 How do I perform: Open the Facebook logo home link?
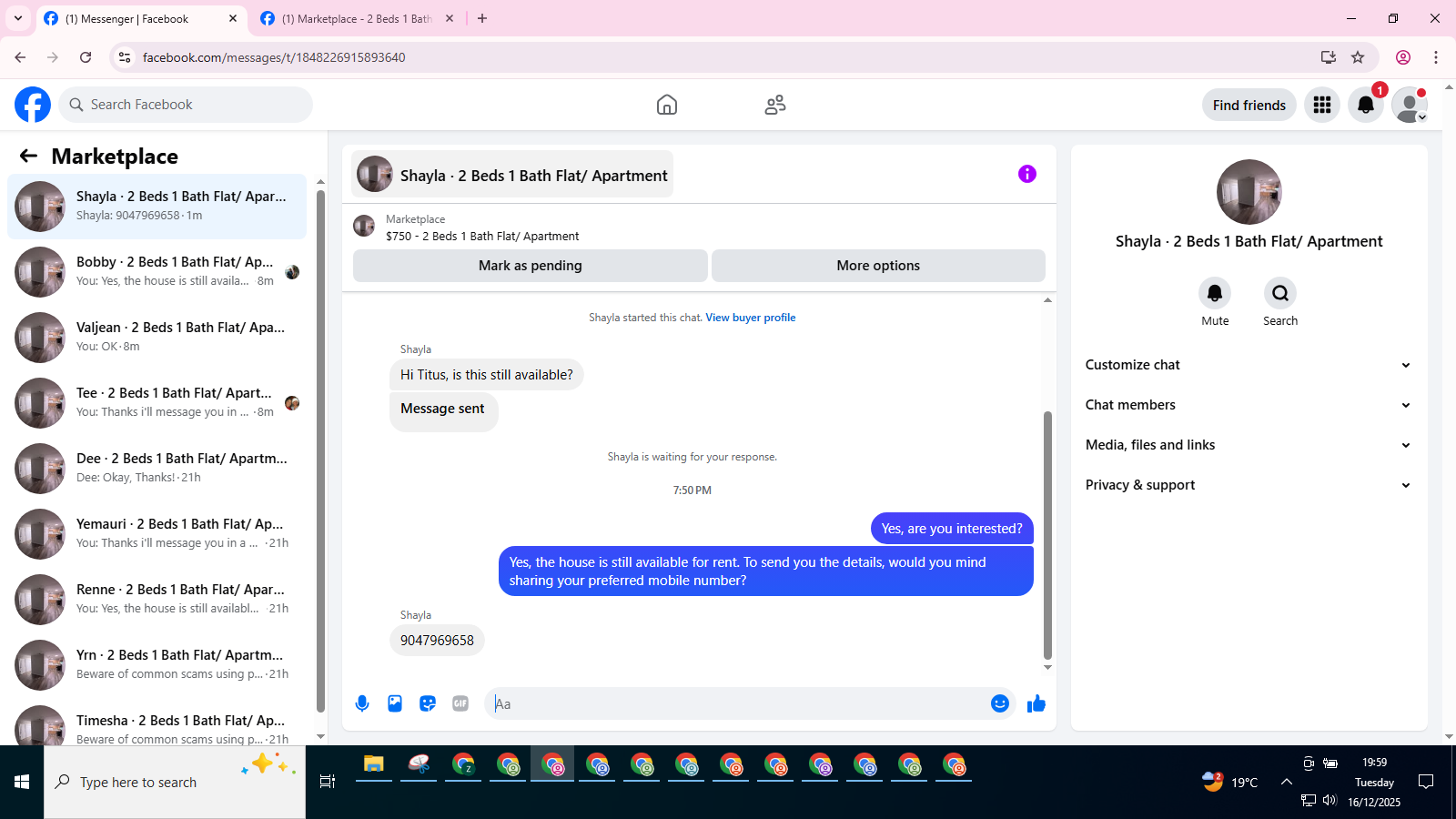tap(33, 105)
